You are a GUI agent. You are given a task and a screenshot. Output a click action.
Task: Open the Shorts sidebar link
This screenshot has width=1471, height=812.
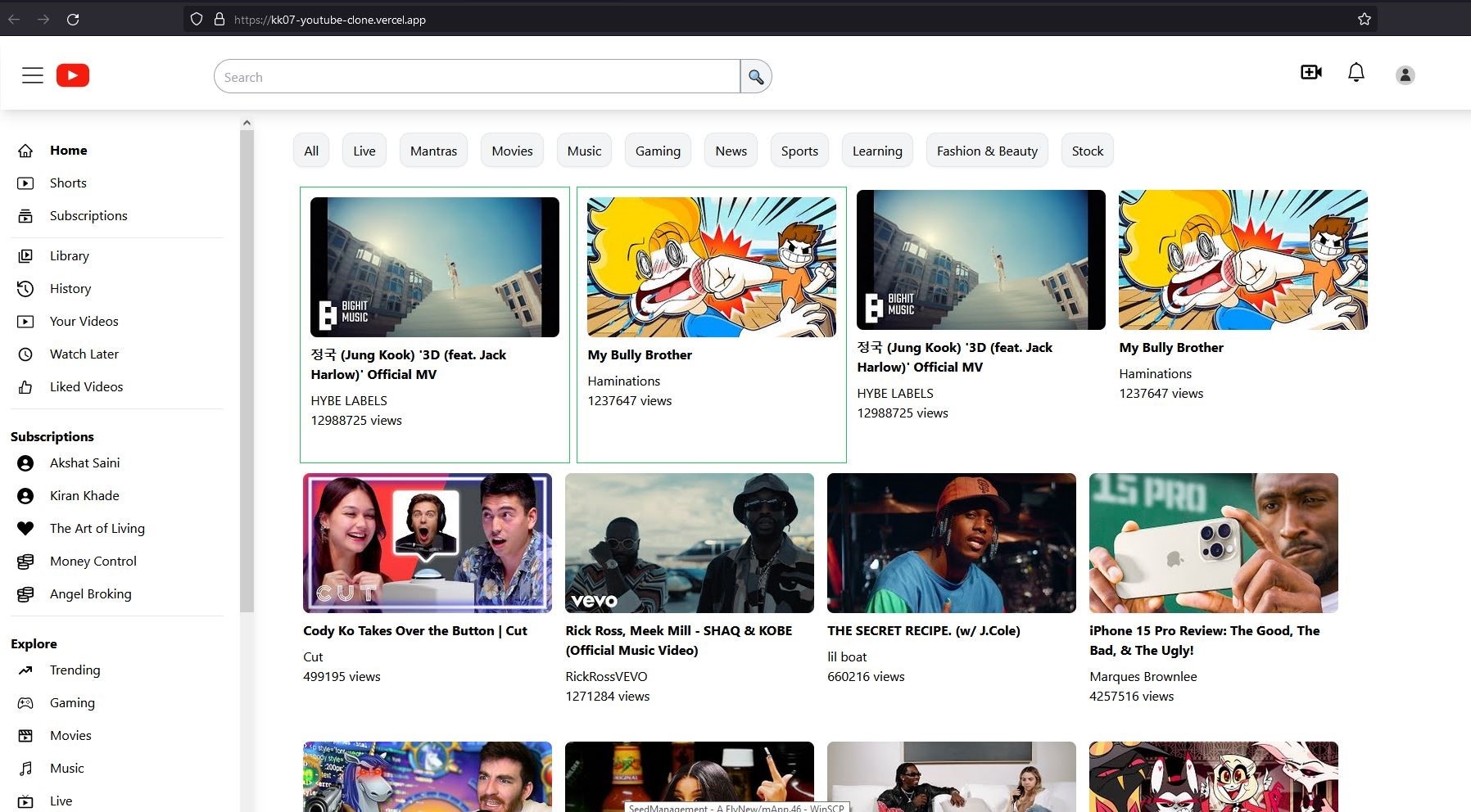pyautogui.click(x=68, y=183)
